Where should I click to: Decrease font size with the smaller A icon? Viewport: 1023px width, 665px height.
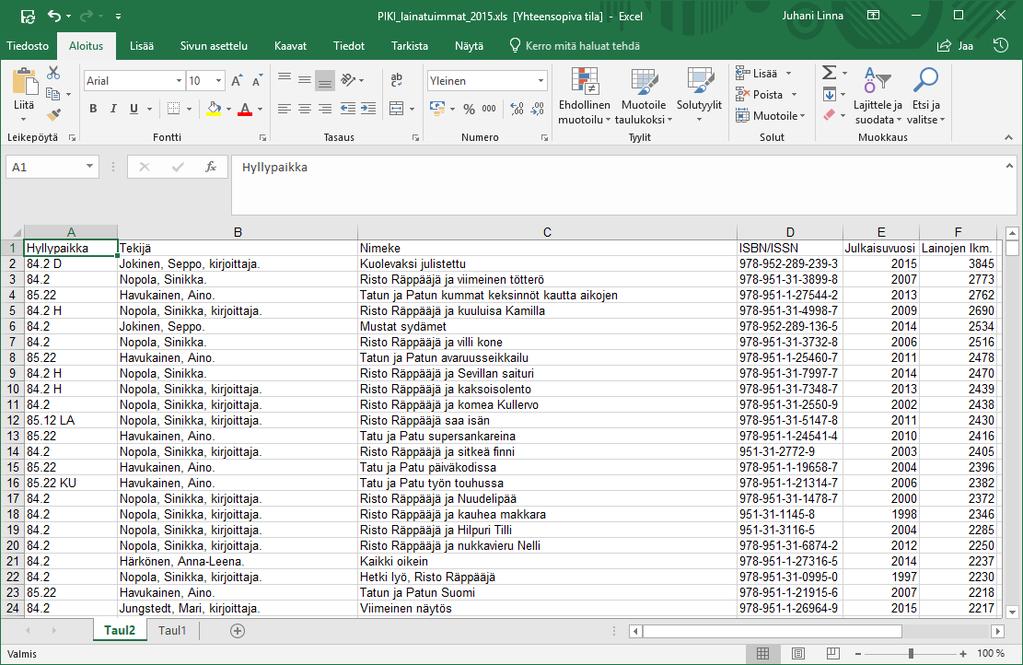pos(257,81)
